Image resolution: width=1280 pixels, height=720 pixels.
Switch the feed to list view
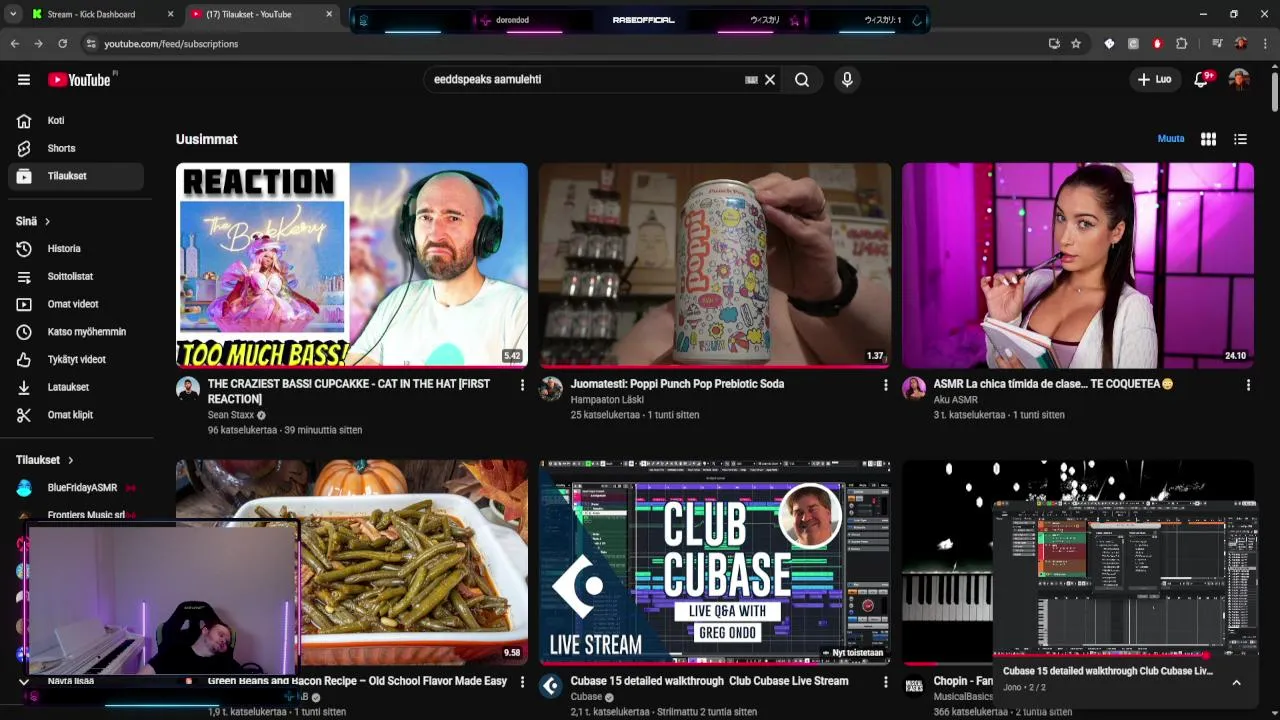(1240, 139)
